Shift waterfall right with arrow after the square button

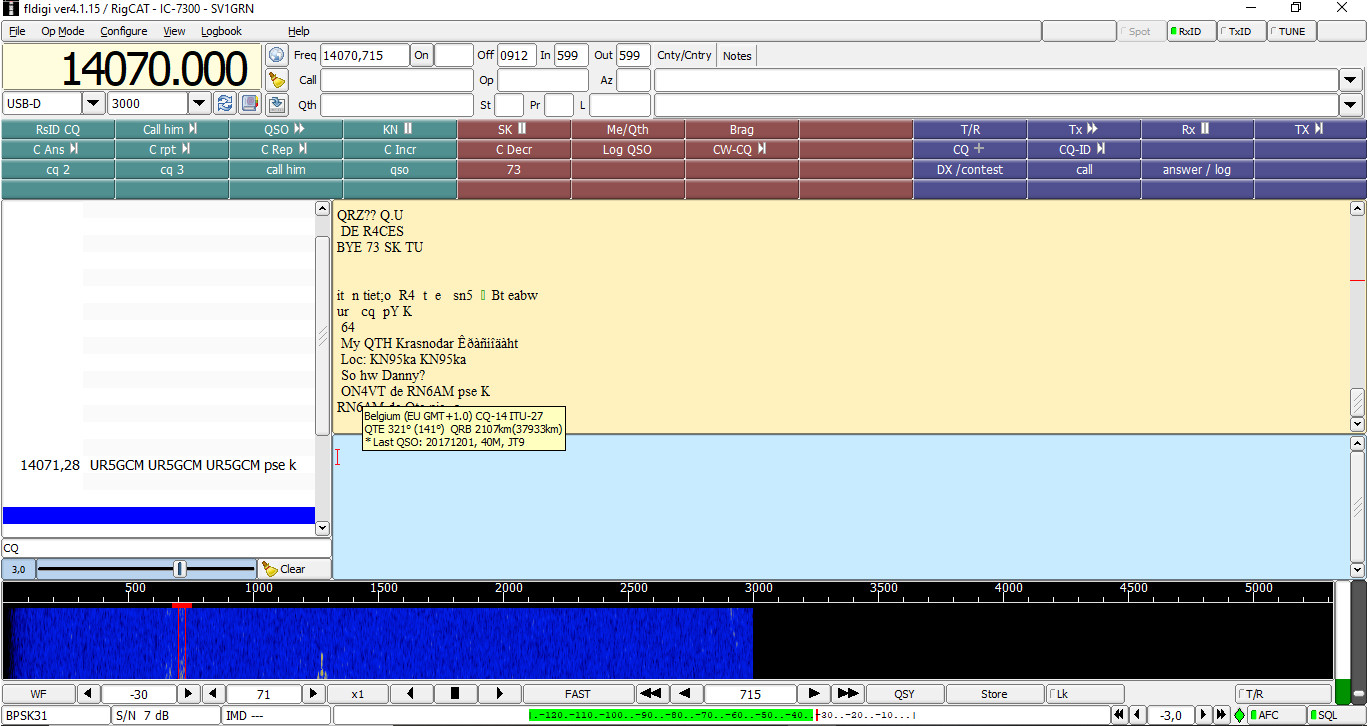(499, 694)
